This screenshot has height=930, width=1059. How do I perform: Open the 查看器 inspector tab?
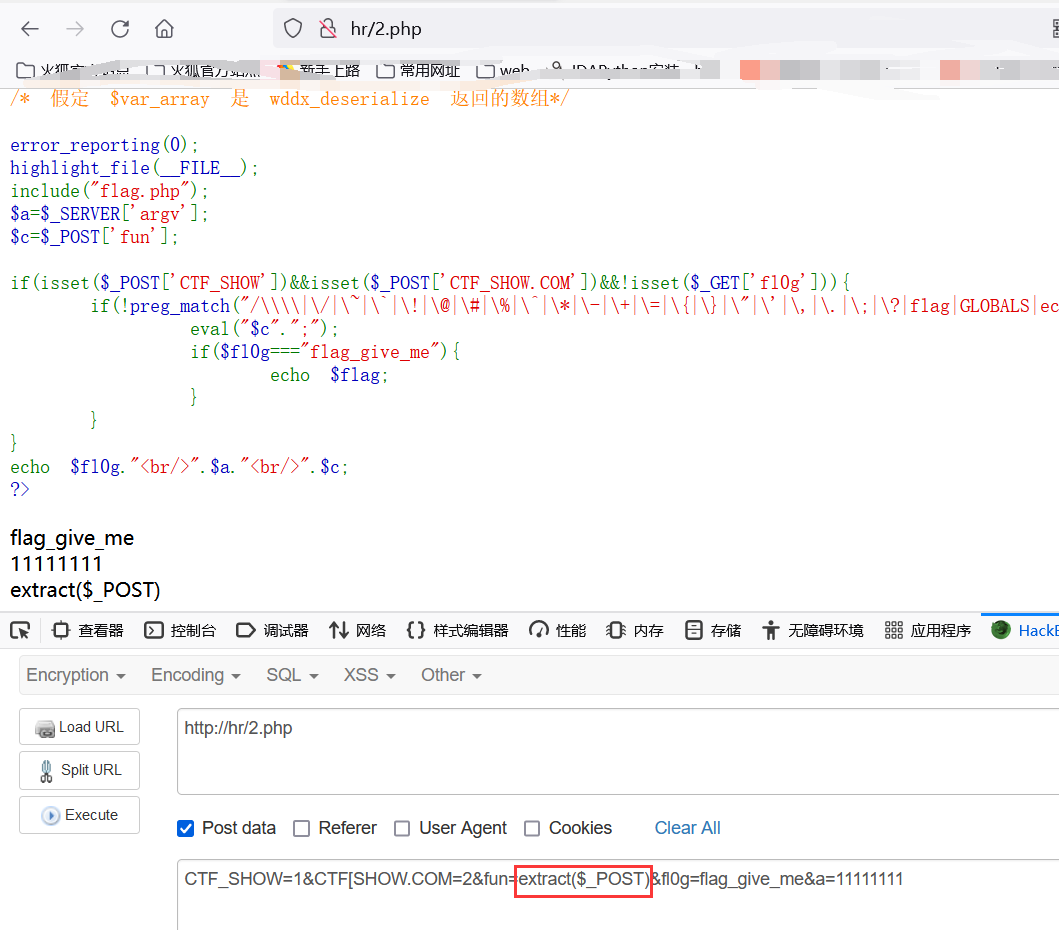point(88,630)
